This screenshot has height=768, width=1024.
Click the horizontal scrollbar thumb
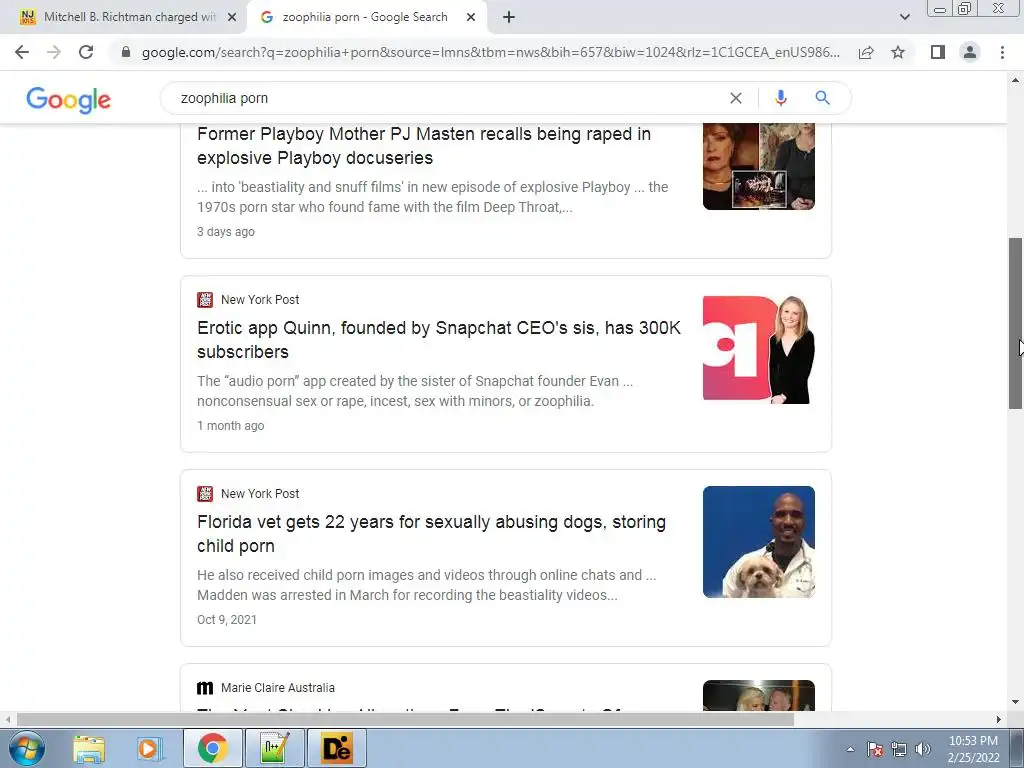[405, 720]
